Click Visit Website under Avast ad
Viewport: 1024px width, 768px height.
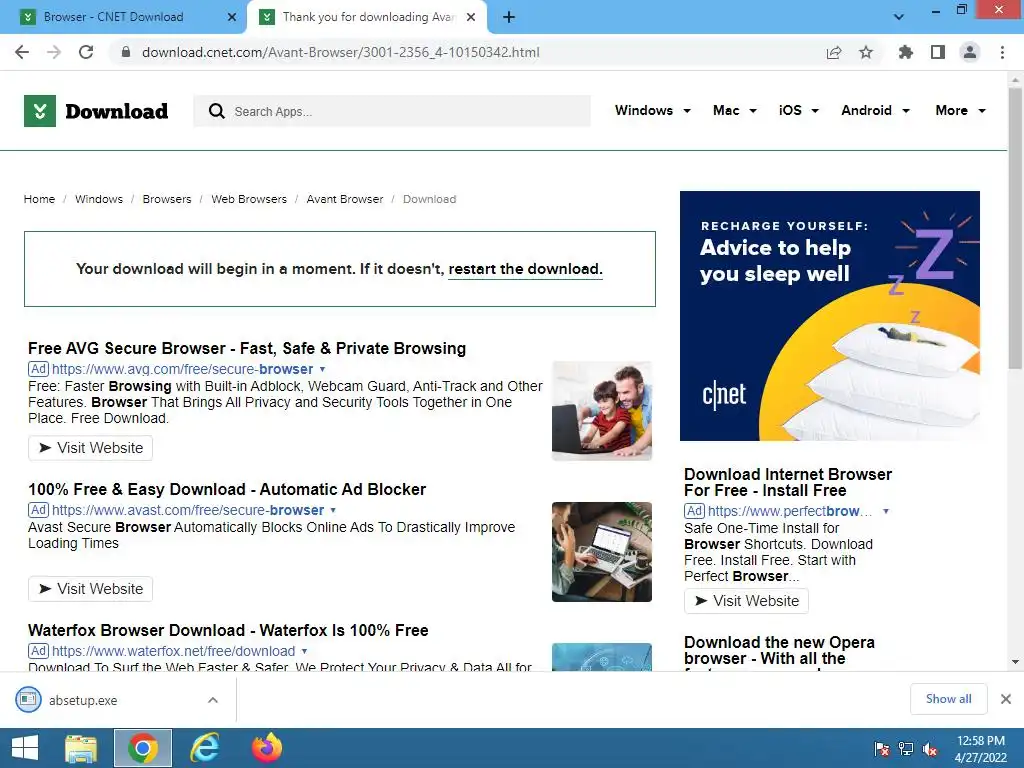coord(90,589)
